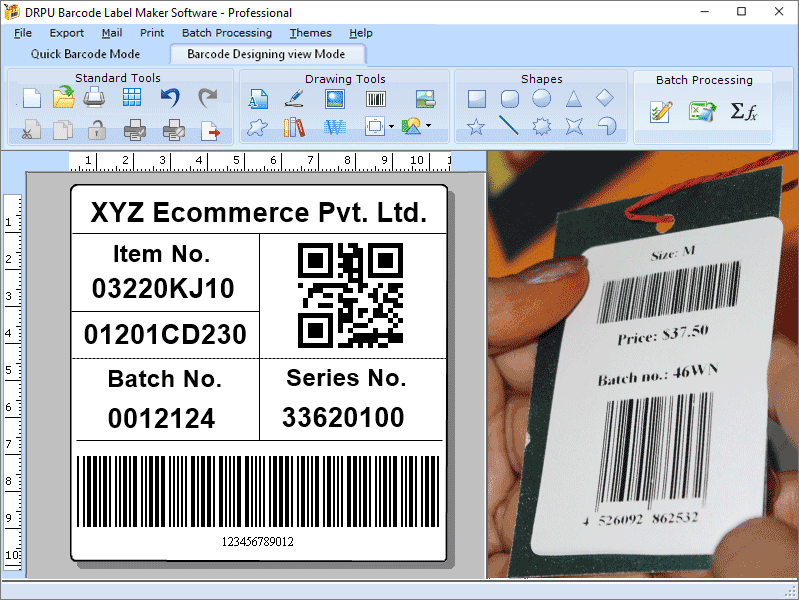Screen dimensions: 799x600
Task: Select the QR code on the label
Action: tap(351, 295)
